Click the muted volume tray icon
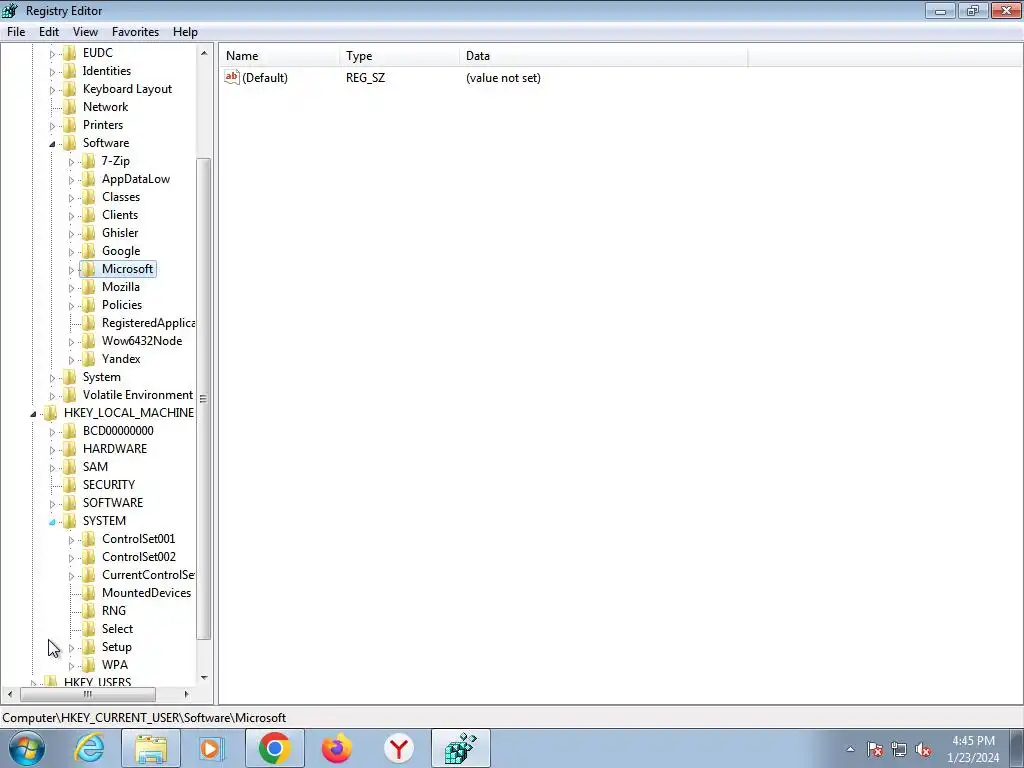 tap(923, 750)
